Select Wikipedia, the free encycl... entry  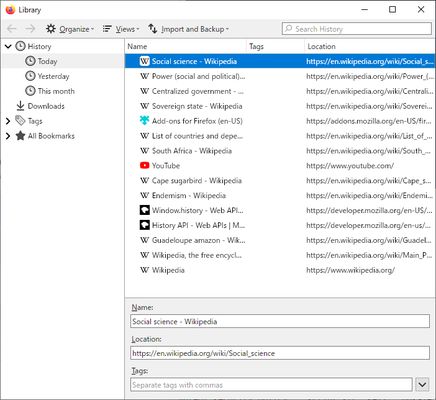tap(280, 255)
